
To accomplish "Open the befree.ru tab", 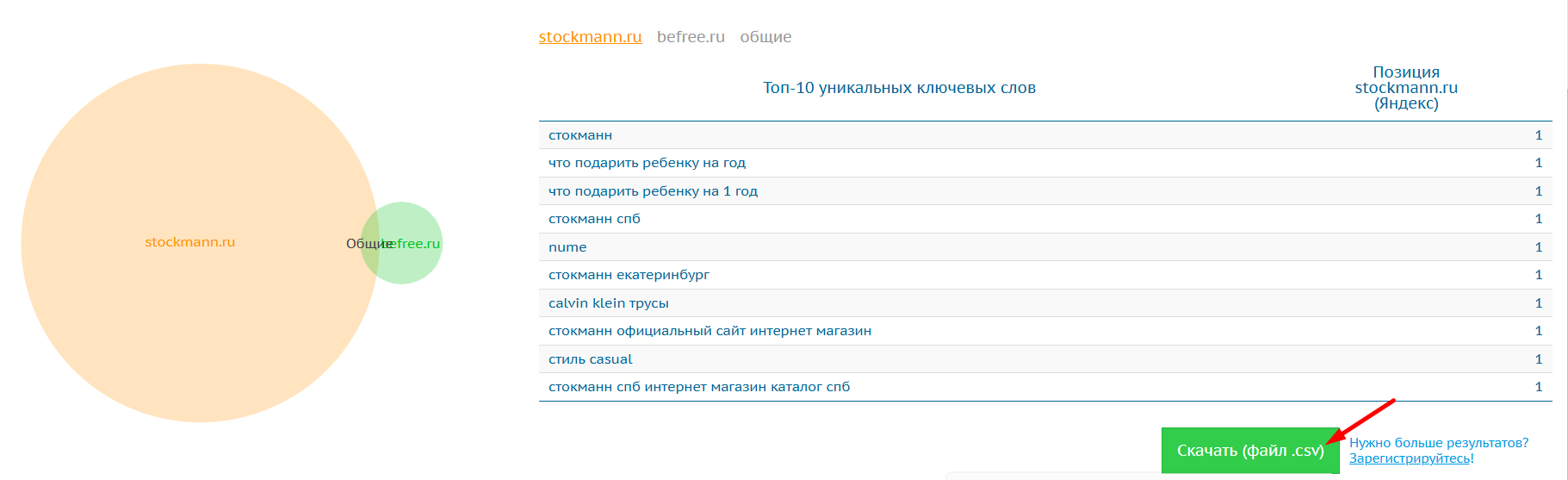I will coord(691,37).
